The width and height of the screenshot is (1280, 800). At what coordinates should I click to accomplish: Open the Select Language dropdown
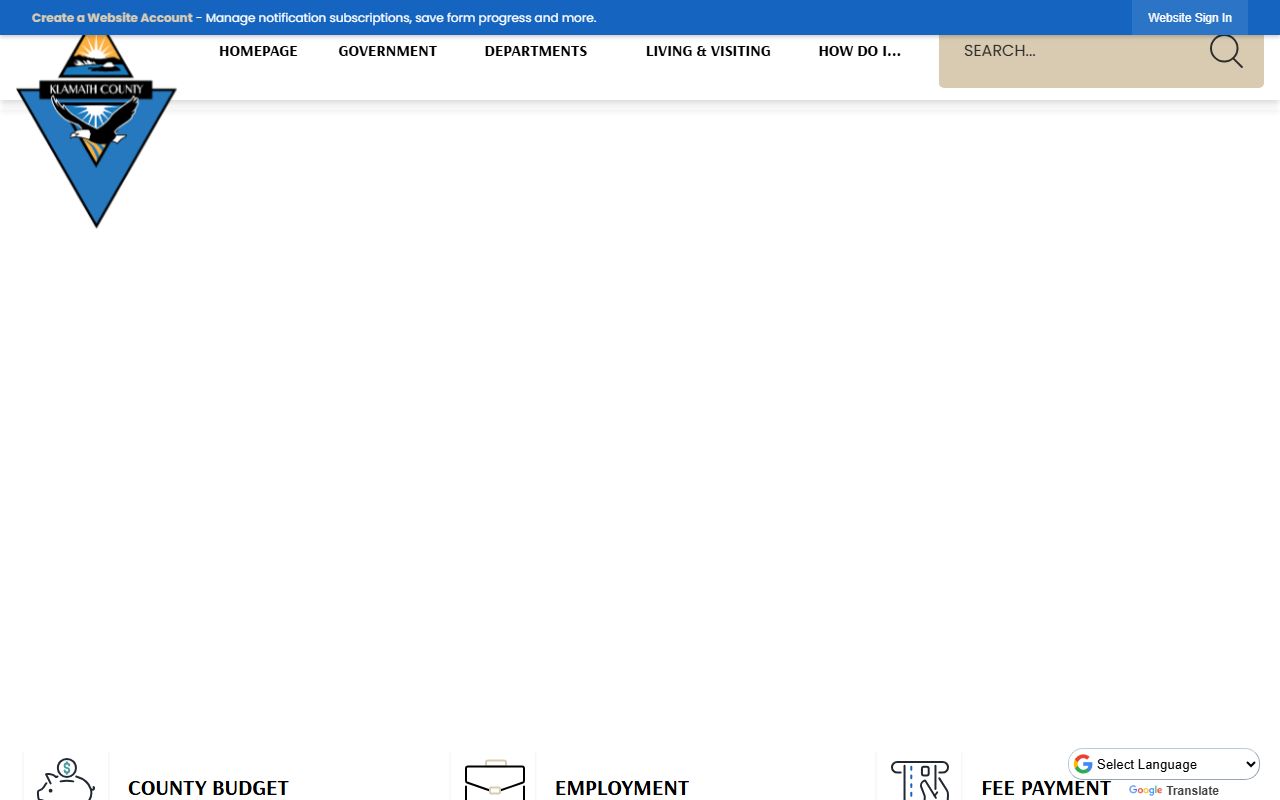pos(1164,764)
